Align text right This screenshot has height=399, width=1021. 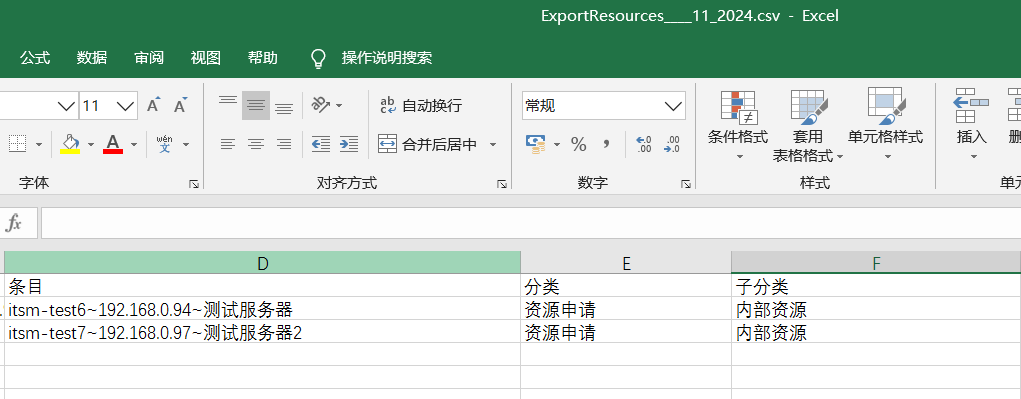284,144
